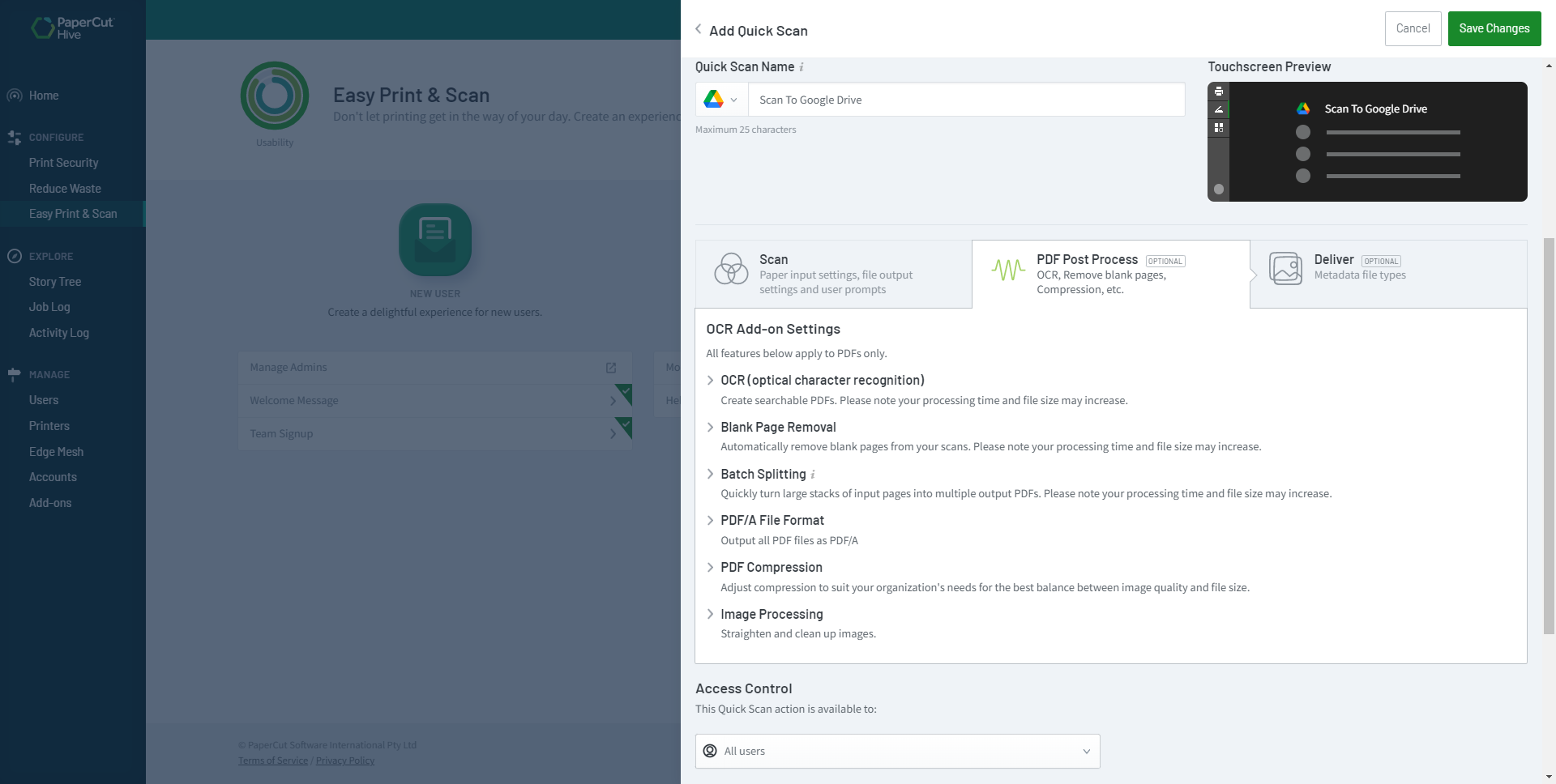1556x784 pixels.
Task: Open Privacy Policy link
Action: 345,761
